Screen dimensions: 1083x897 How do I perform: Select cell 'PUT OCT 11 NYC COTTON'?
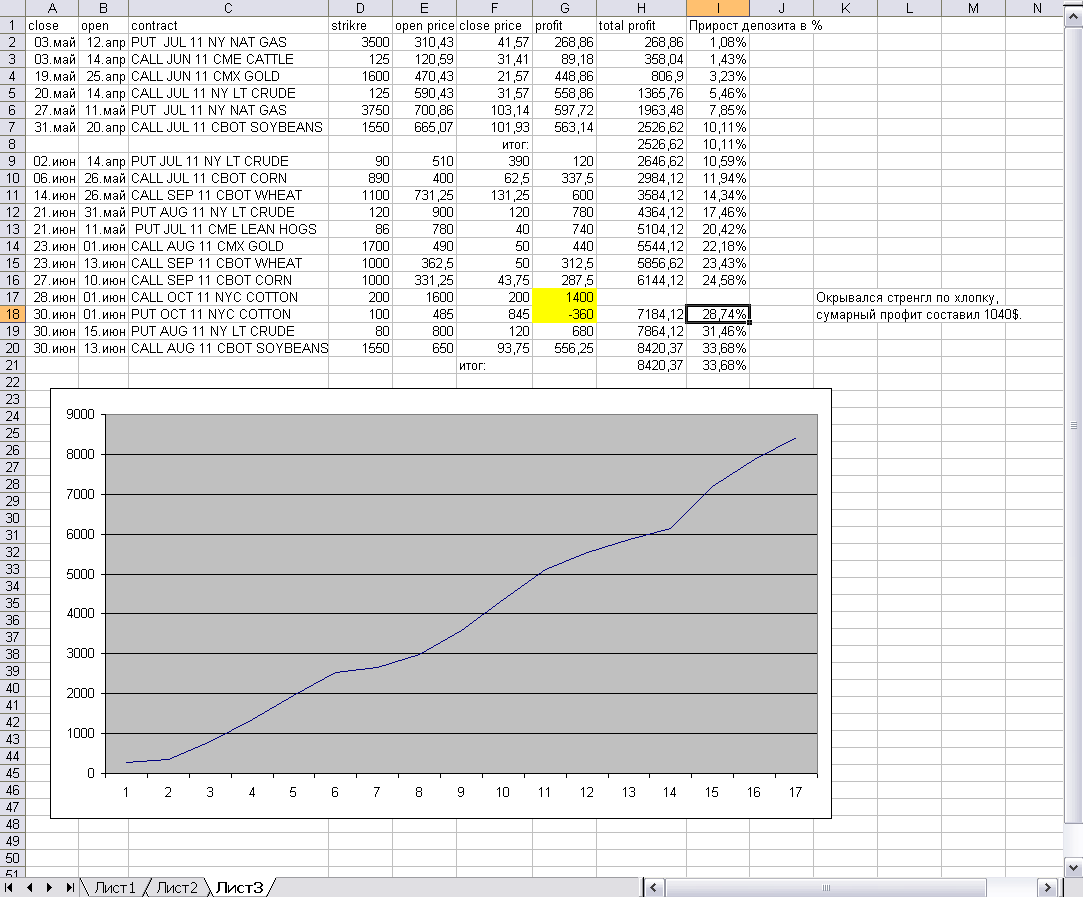click(x=228, y=314)
